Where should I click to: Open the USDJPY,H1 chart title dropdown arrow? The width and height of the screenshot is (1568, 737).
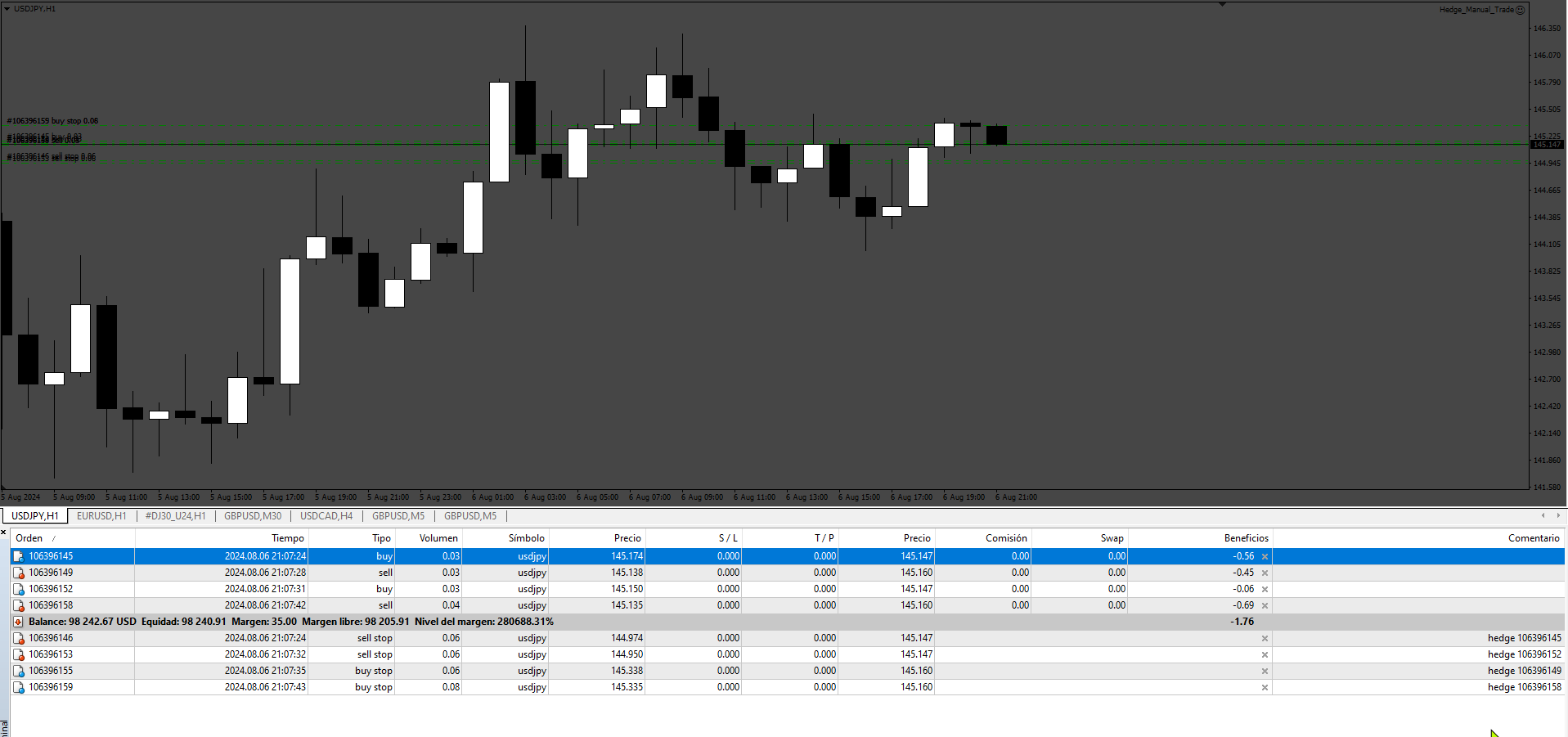pos(7,8)
